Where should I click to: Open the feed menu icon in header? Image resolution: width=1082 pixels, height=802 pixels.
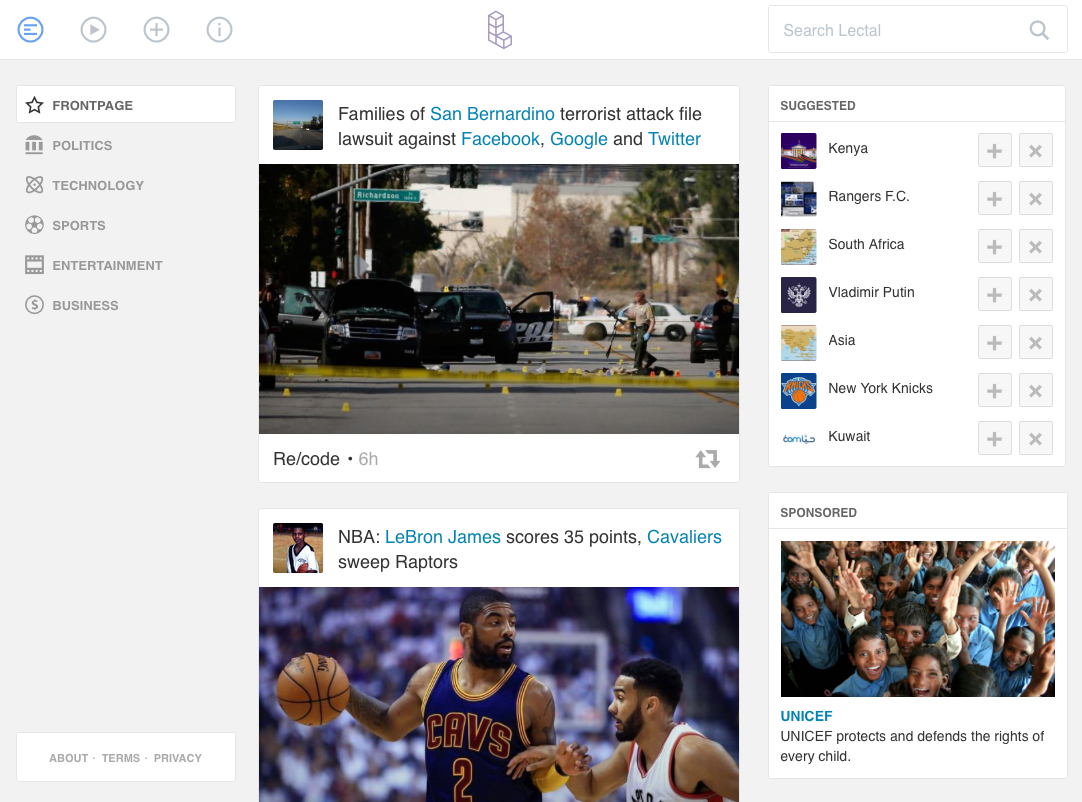pyautogui.click(x=30, y=30)
